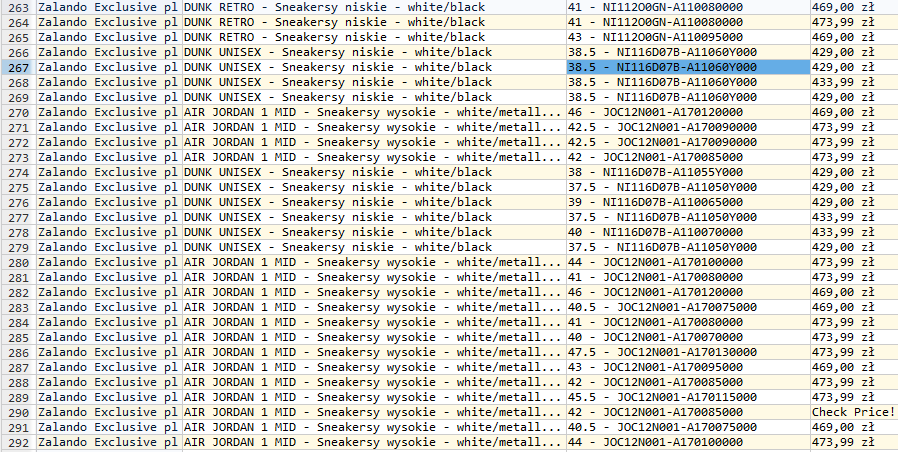Image resolution: width=898 pixels, height=452 pixels.
Task: Click SKU '43 - NI112O0GN-A110095000' in row 265
Action: [x=688, y=37]
